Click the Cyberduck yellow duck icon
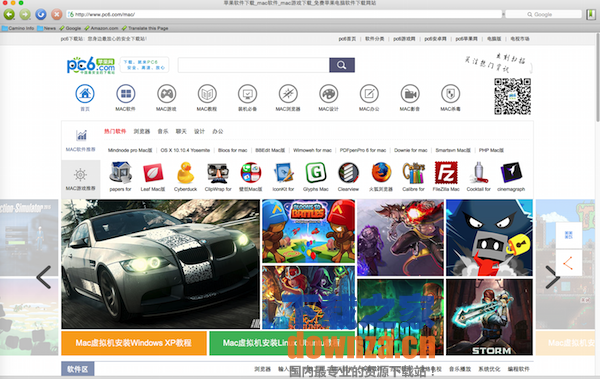The height and width of the screenshot is (379, 600). (x=186, y=173)
